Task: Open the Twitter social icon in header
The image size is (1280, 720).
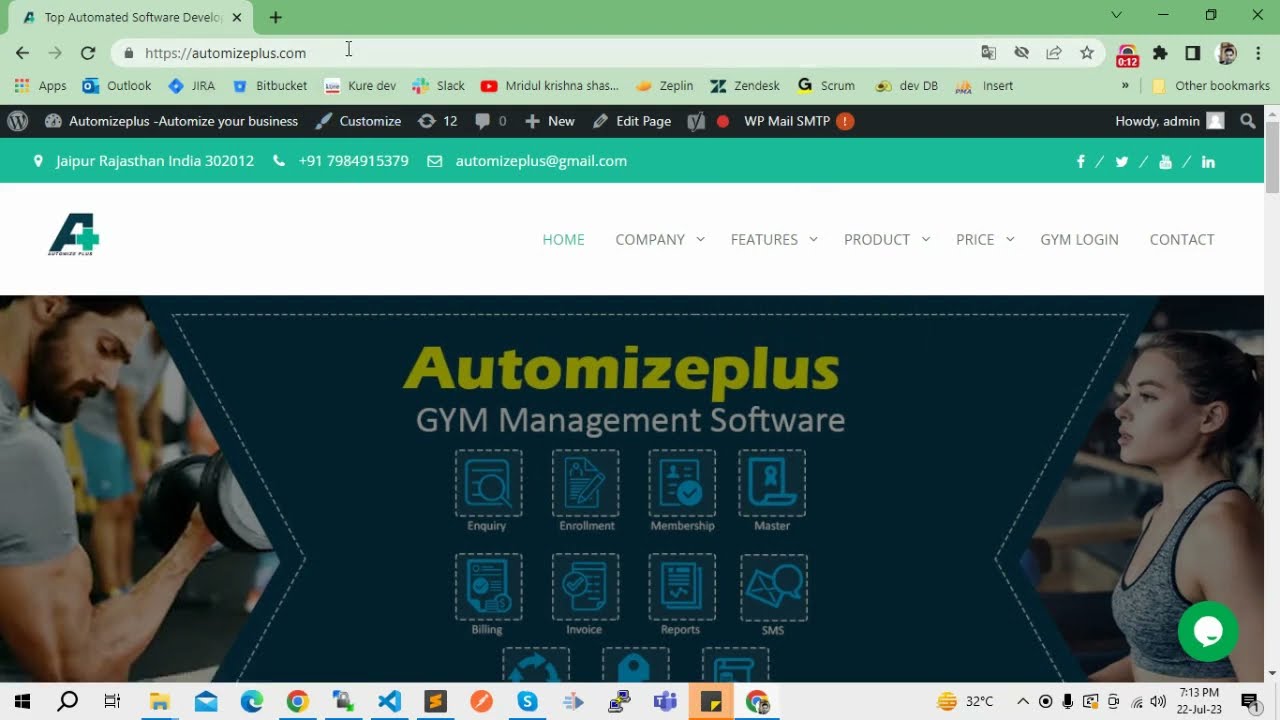Action: tap(1122, 162)
